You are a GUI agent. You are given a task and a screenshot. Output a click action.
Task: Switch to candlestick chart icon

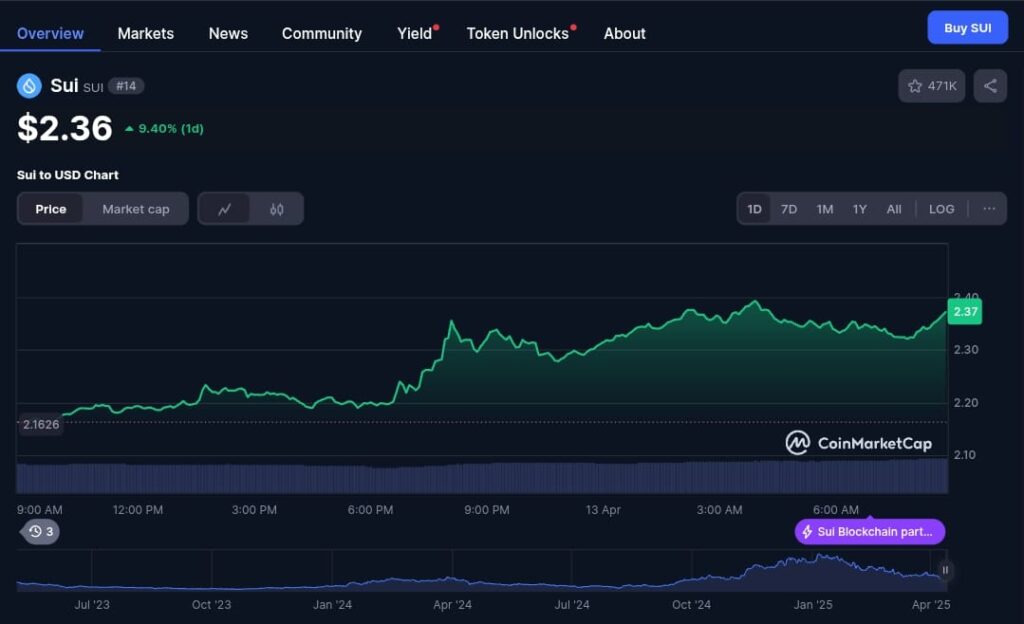pyautogui.click(x=277, y=209)
